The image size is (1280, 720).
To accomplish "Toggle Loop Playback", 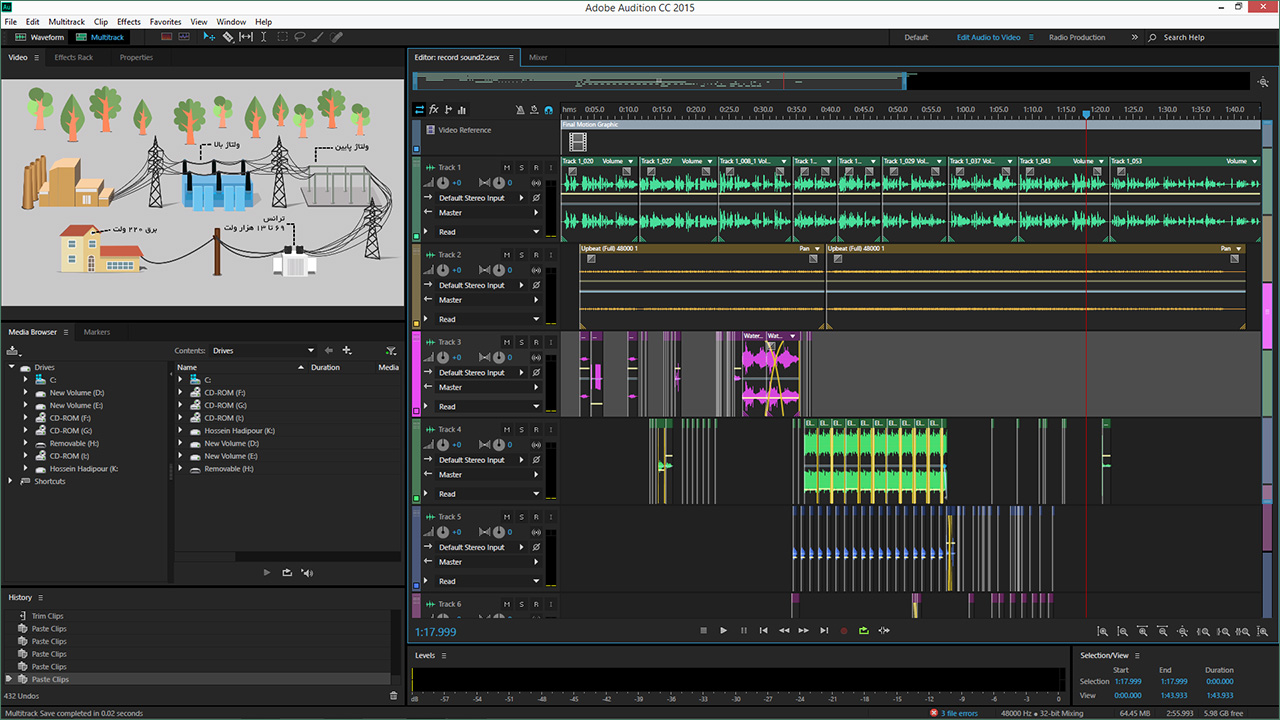I will [863, 631].
